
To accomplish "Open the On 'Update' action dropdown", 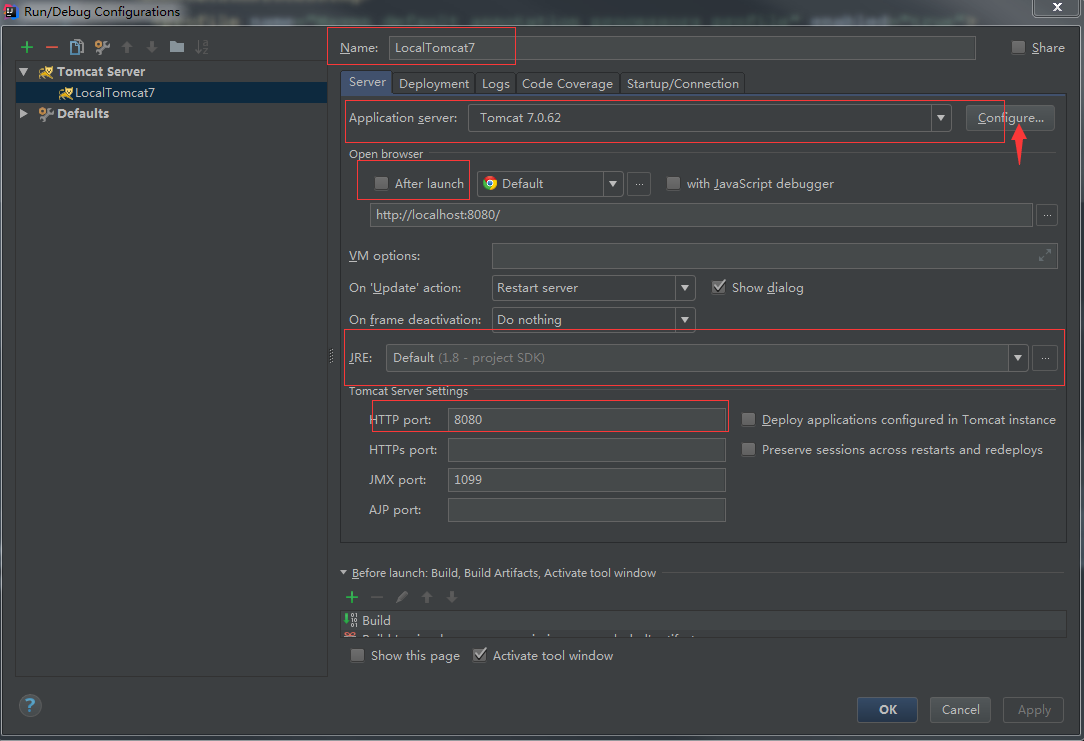I will click(685, 288).
